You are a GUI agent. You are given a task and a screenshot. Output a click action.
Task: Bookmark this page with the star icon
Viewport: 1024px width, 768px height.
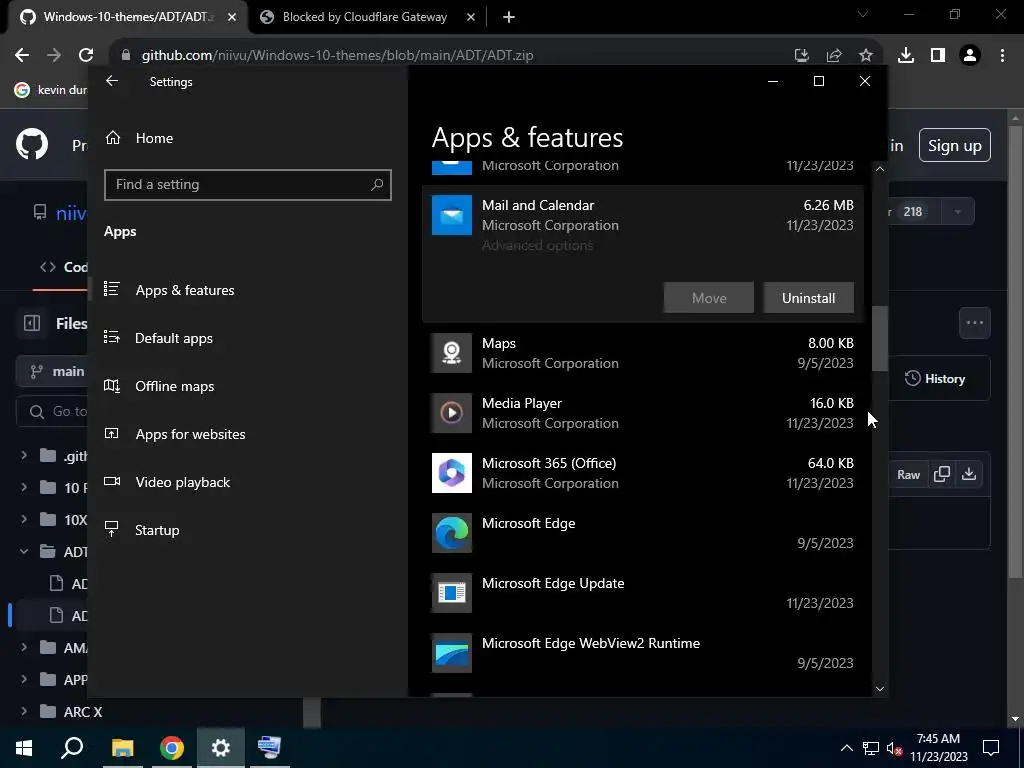[x=865, y=56]
